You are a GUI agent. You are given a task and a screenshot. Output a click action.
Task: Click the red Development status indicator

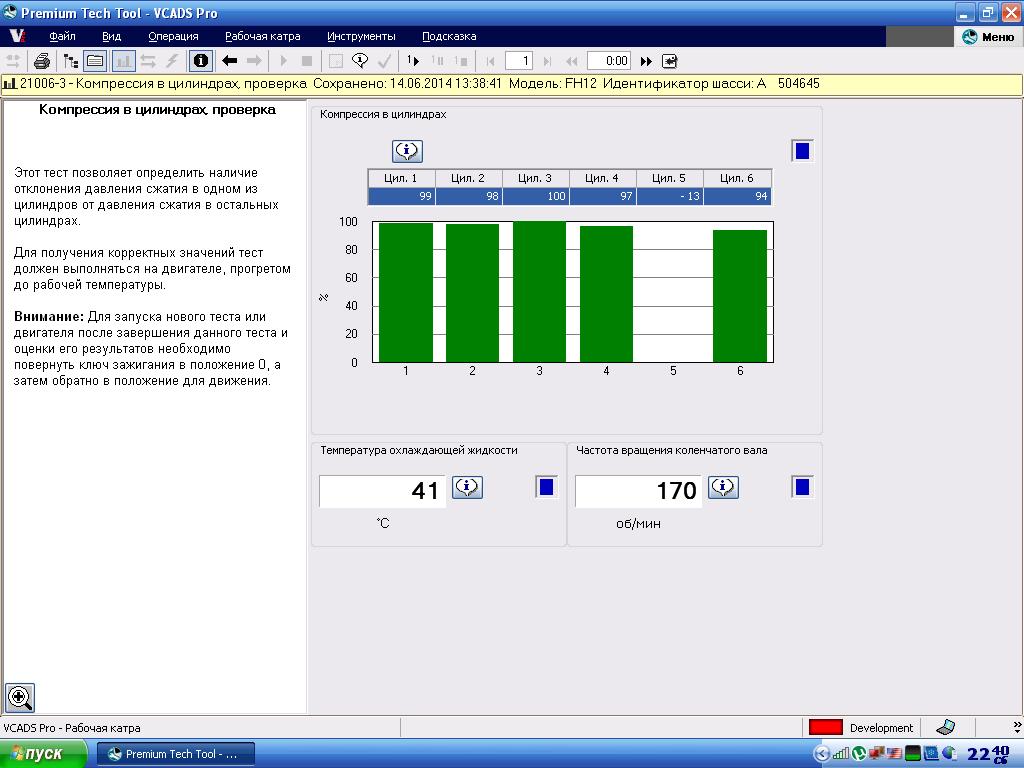point(825,728)
